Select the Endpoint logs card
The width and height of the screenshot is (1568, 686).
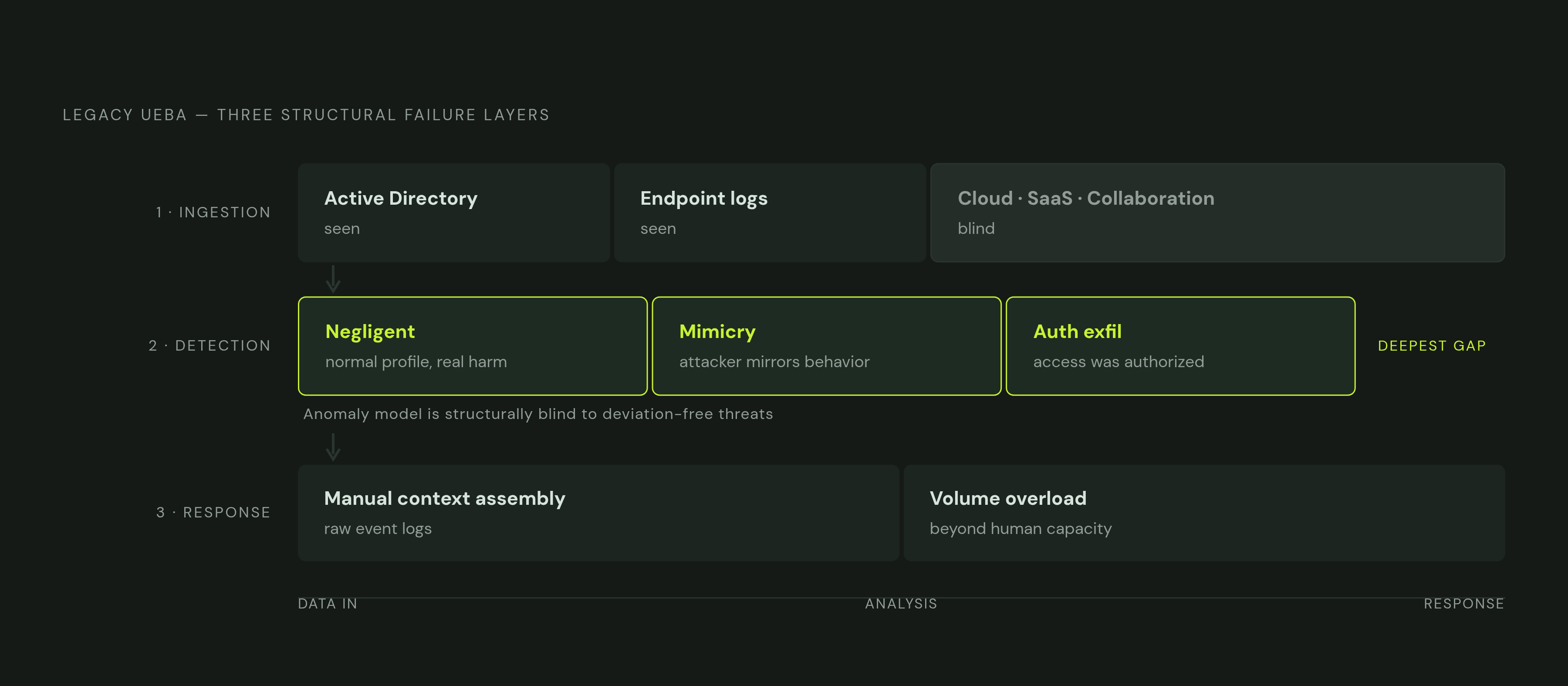(x=769, y=213)
